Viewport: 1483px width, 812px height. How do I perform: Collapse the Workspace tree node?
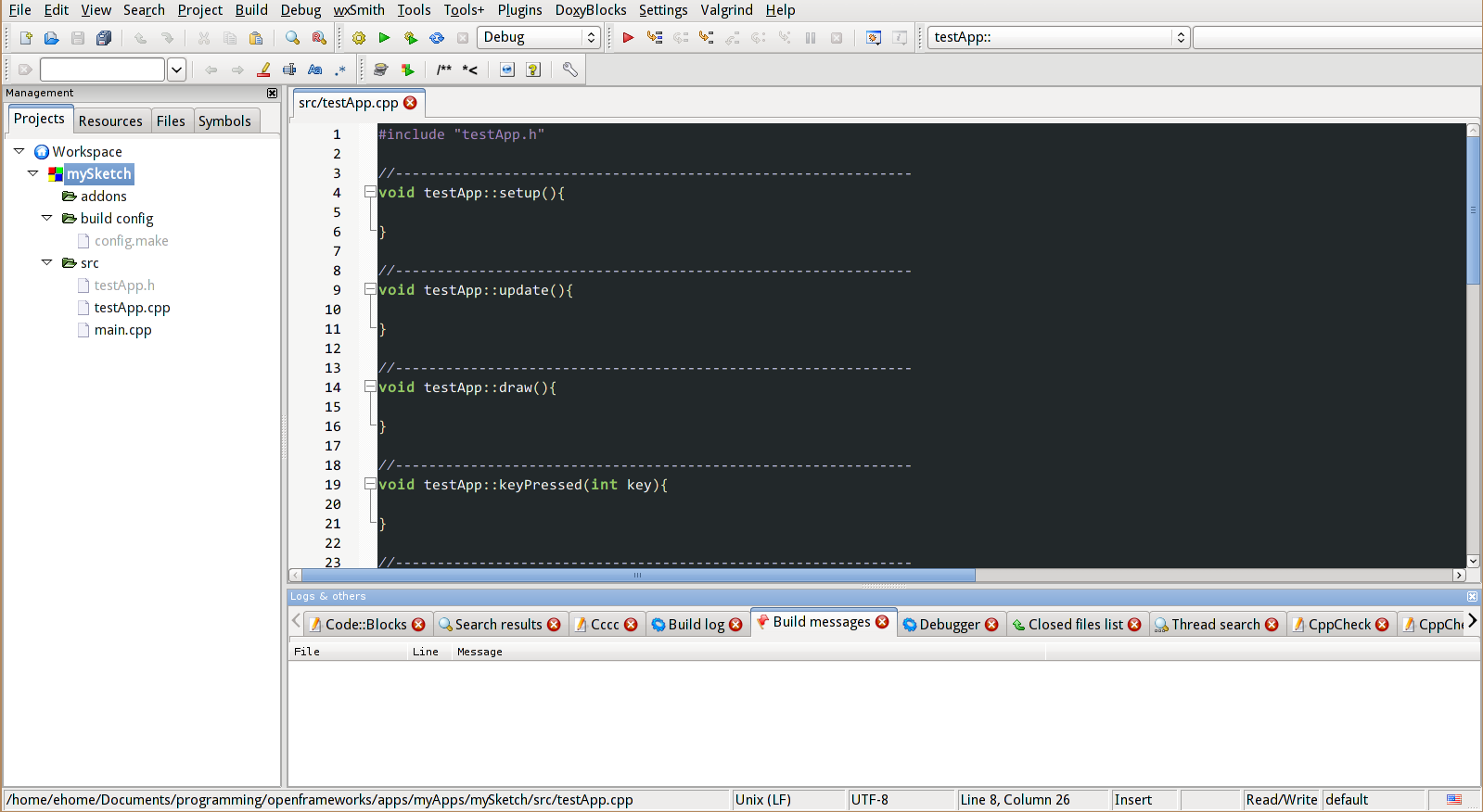tap(19, 151)
